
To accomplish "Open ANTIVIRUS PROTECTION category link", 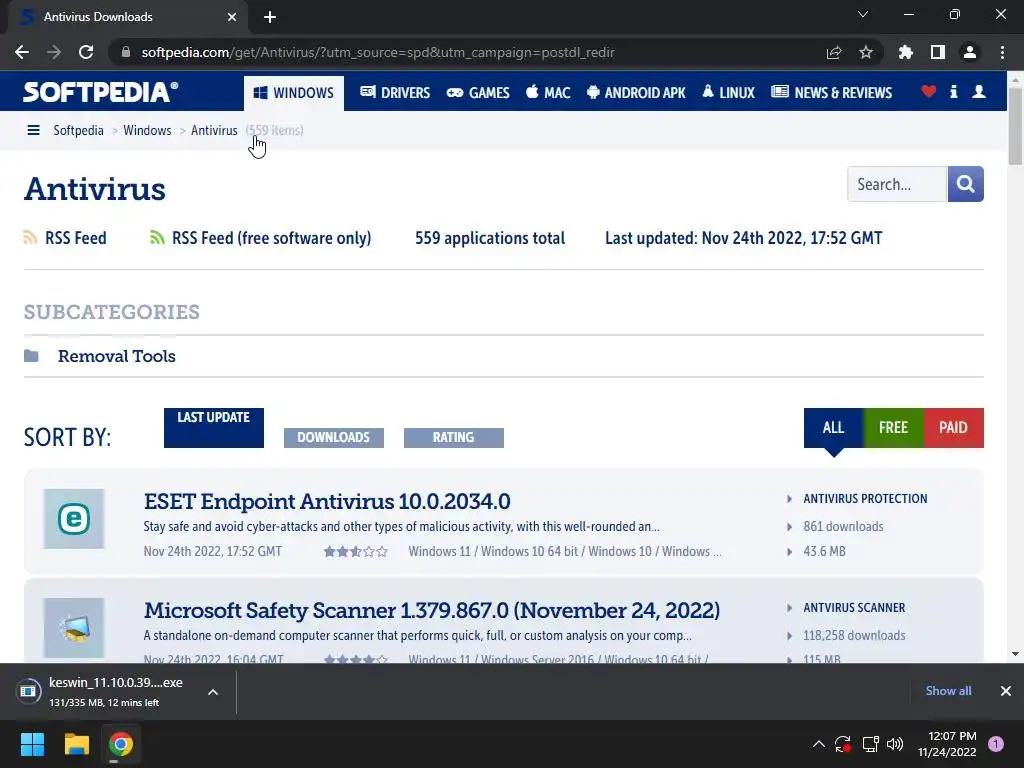I will tap(865, 499).
